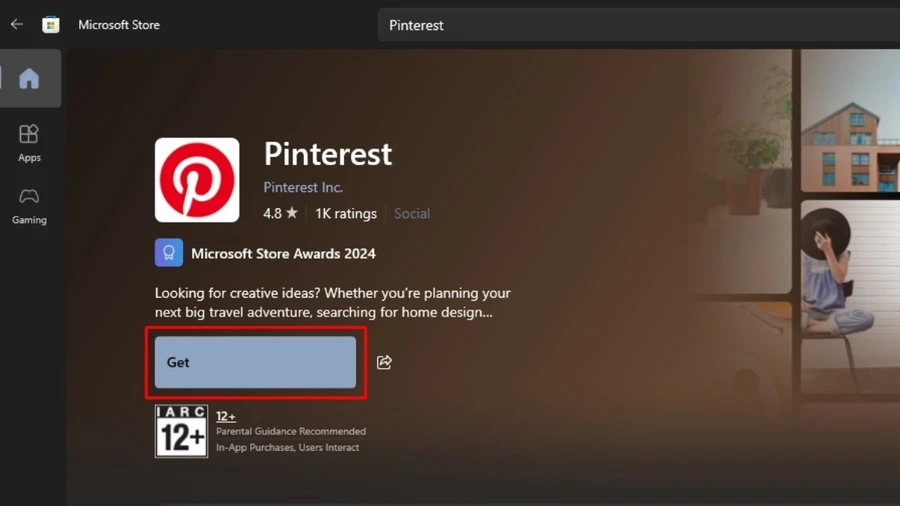Click the Pinterest app title heading
Viewport: 900px width, 506px height.
(x=328, y=154)
